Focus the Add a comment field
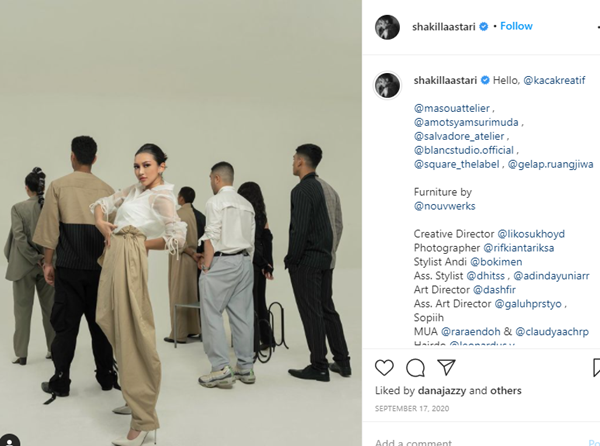Screen dimensions: 600x446 [478, 442]
